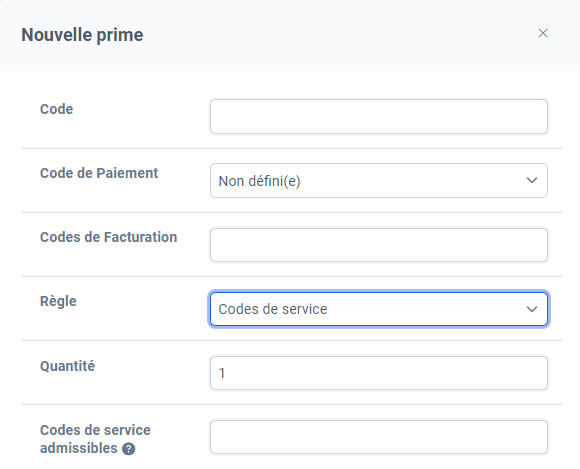Click the Codes de Facturation label
The height and width of the screenshot is (469, 580).
tap(108, 237)
